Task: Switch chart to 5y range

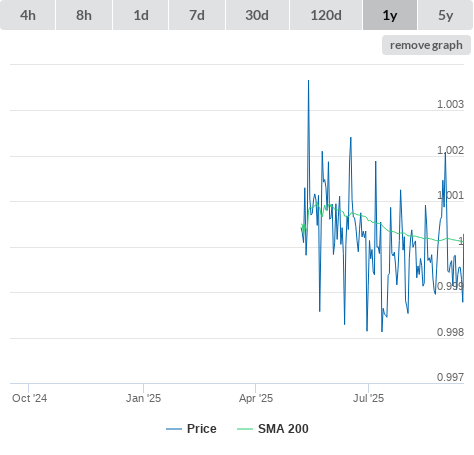Action: 445,15
